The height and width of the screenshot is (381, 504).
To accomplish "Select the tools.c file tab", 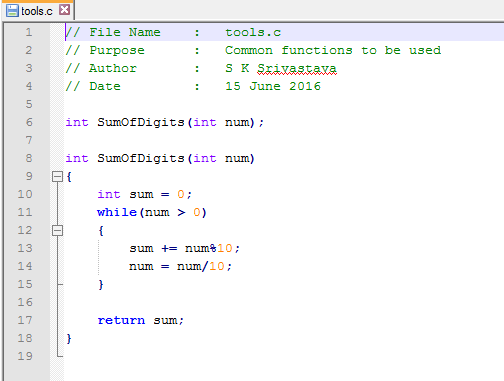I will click(x=37, y=11).
